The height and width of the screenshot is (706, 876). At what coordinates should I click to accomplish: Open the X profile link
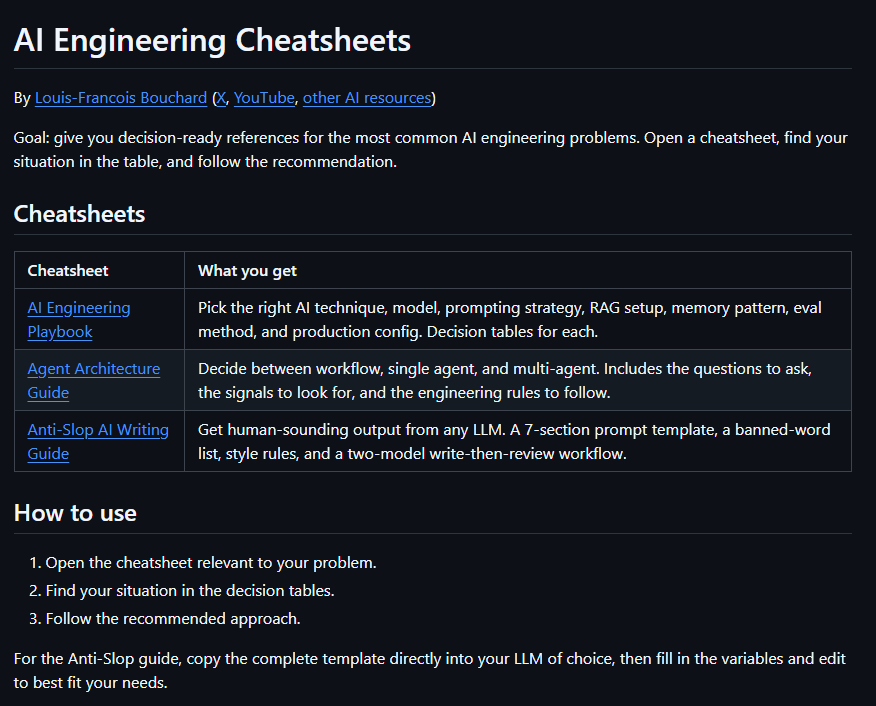(221, 98)
